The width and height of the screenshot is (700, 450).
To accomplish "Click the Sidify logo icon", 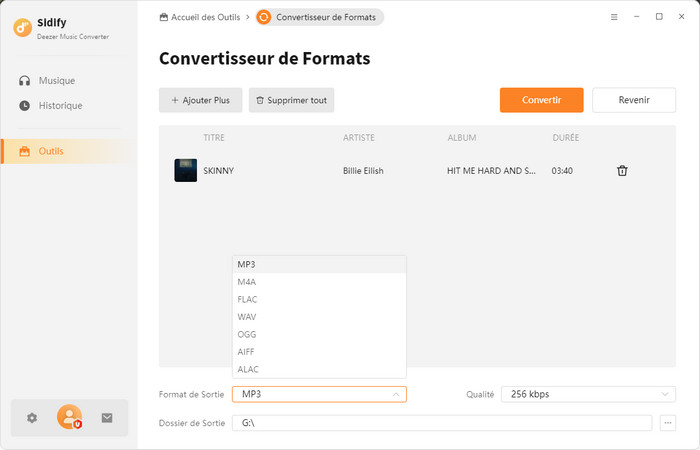I will [x=24, y=27].
